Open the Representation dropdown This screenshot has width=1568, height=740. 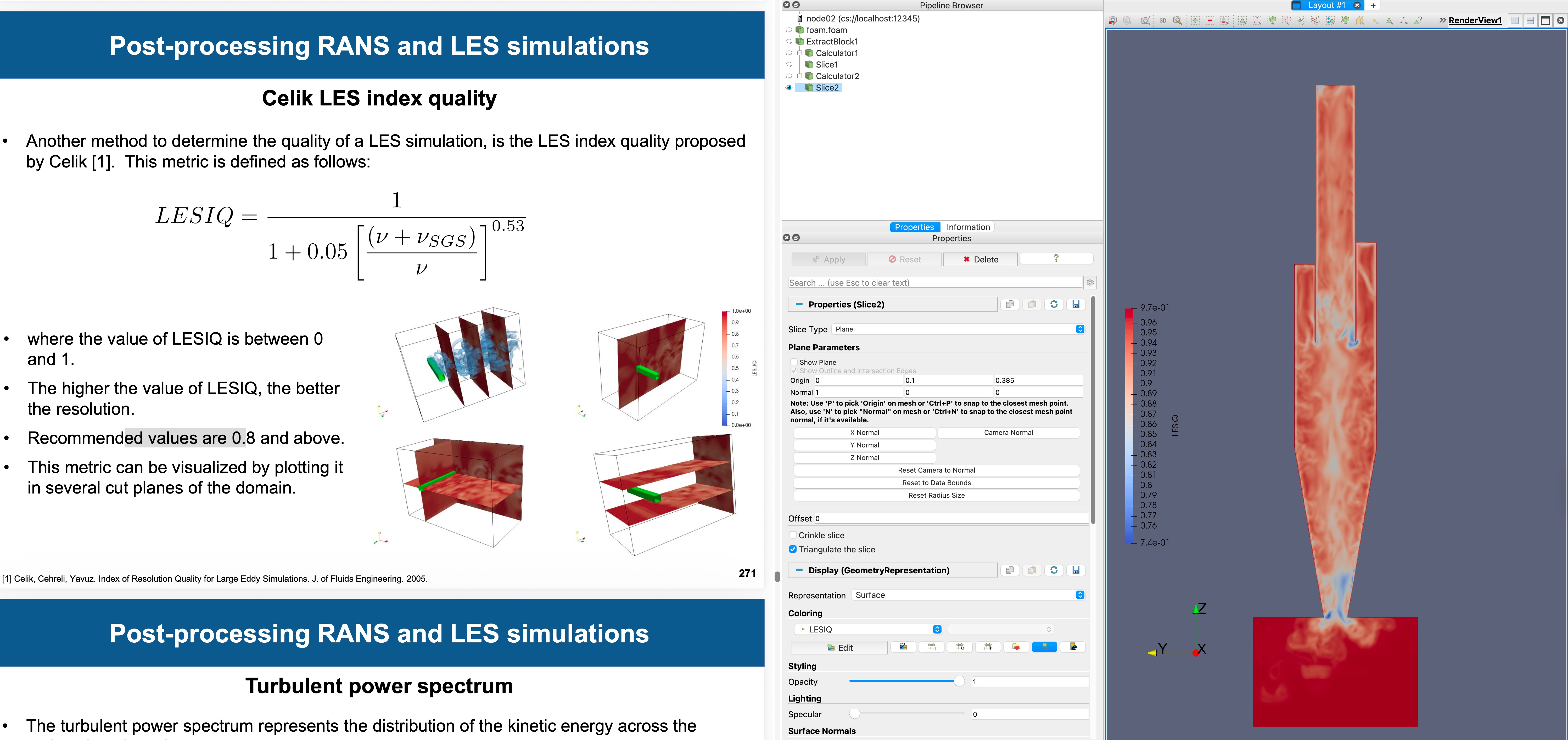click(968, 595)
